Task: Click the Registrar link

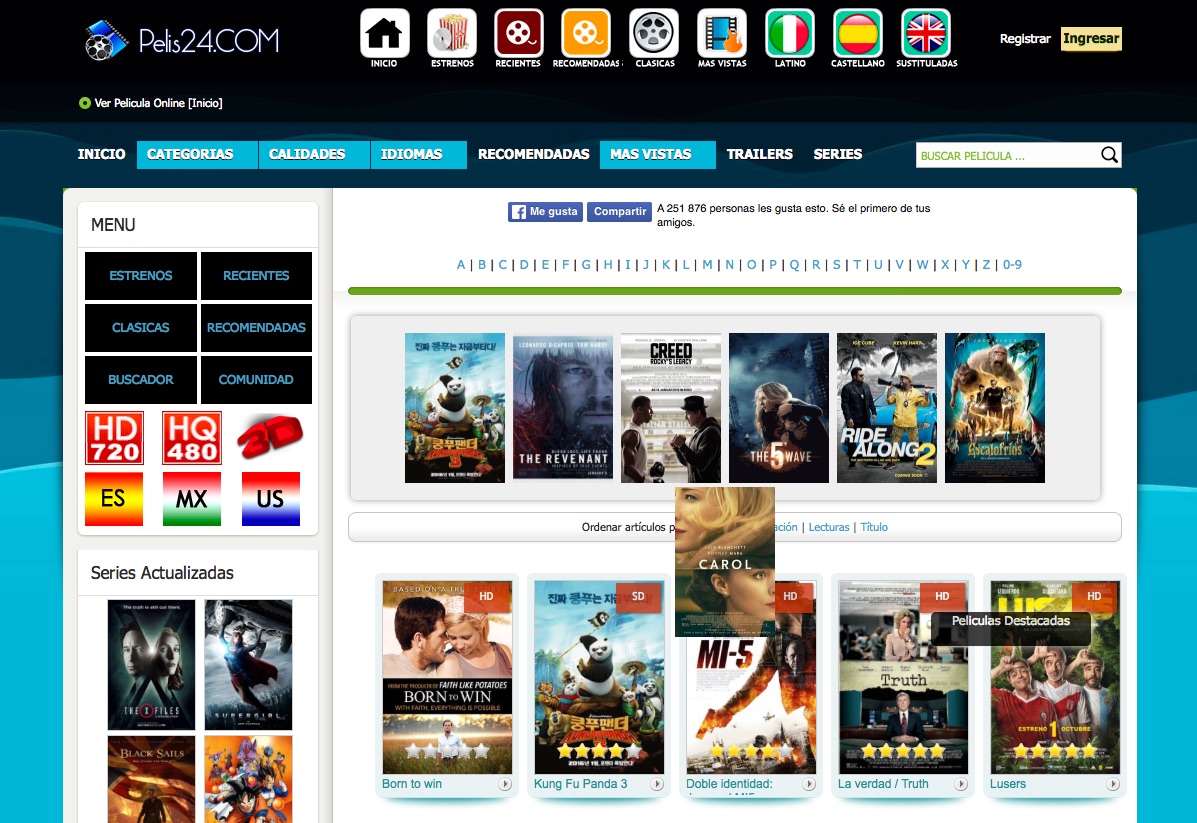Action: click(x=1024, y=39)
